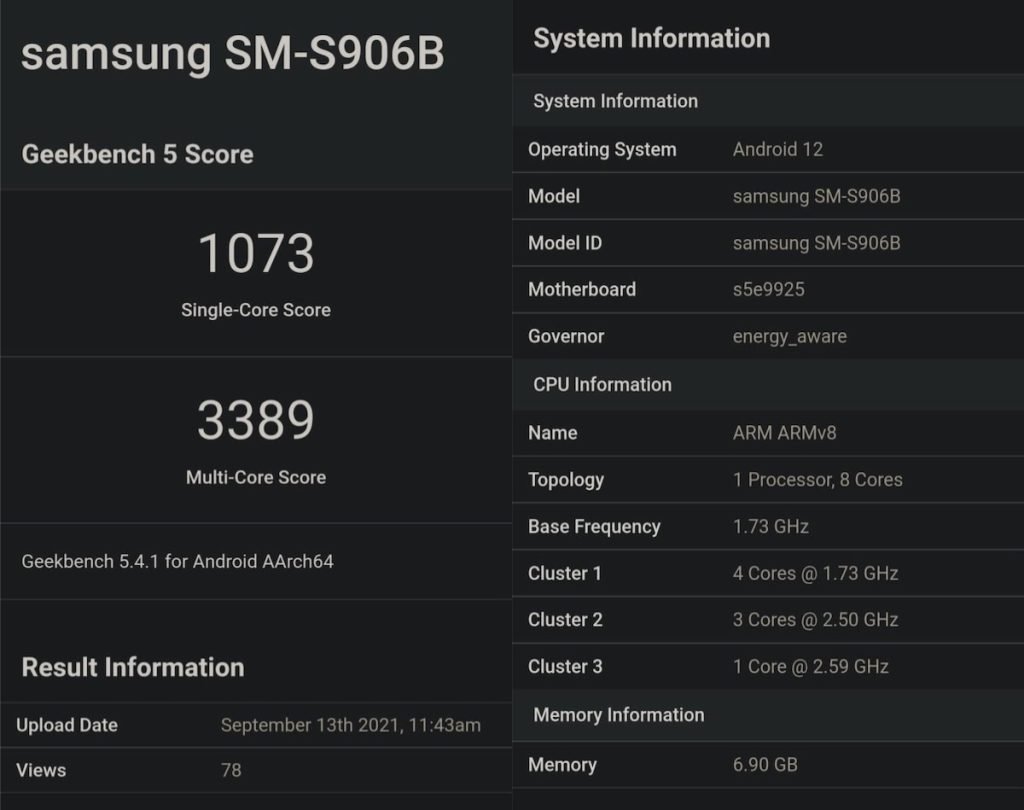
Task: Select the single-core score value 1073
Action: click(256, 253)
